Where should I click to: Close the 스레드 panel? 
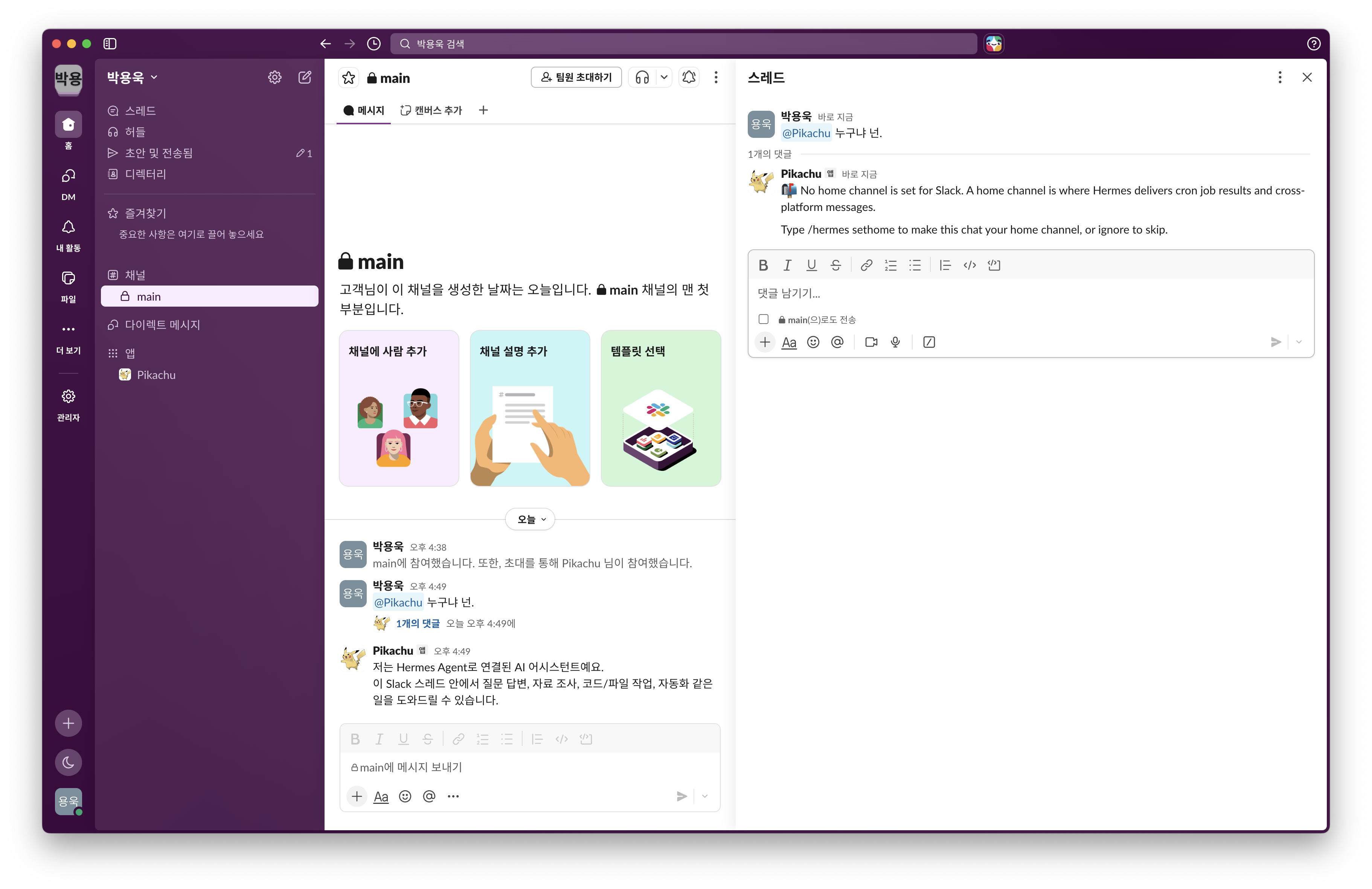click(1307, 77)
